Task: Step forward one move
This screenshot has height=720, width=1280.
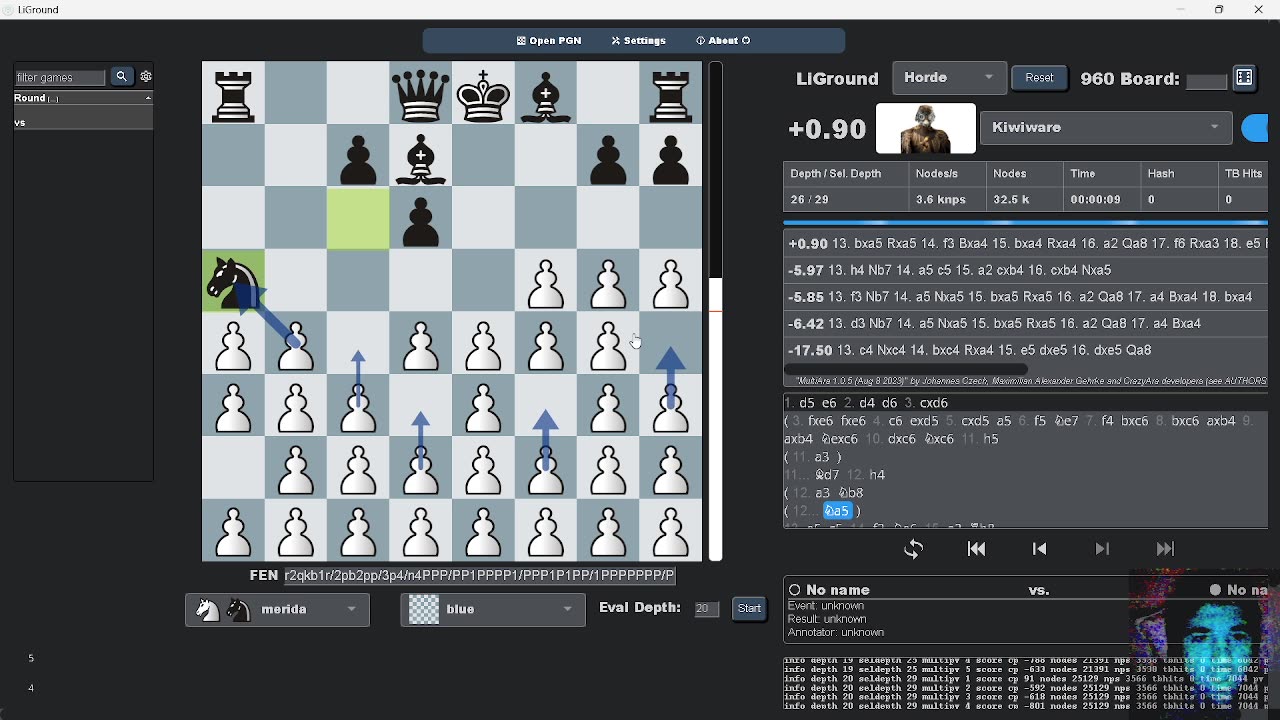Action: click(1103, 549)
